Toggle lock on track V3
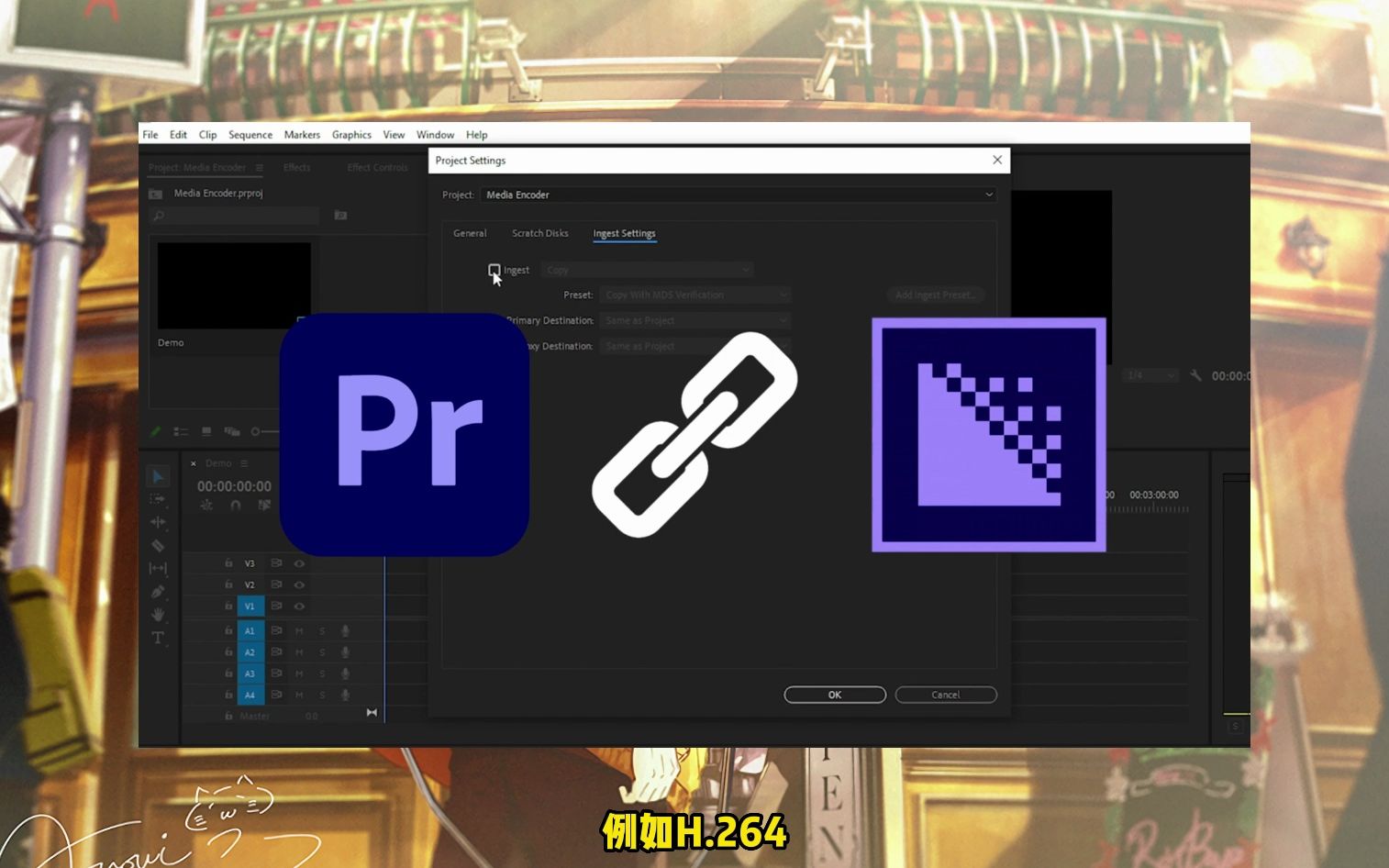The image size is (1389, 868). point(228,563)
